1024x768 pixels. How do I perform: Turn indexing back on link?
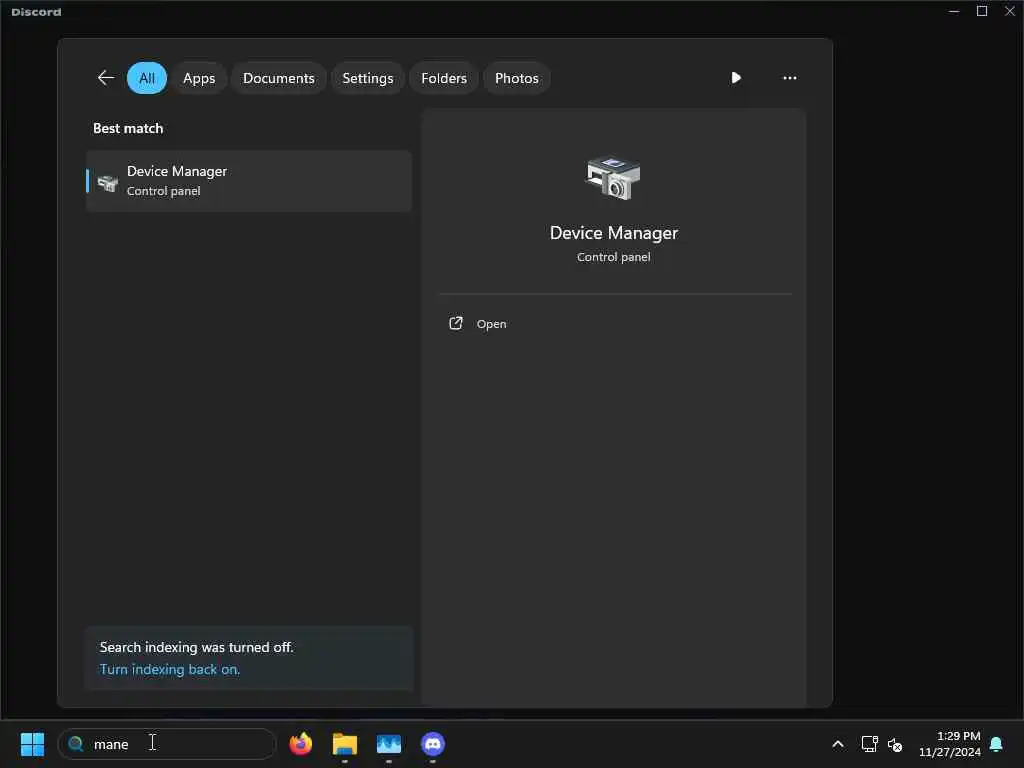pos(170,669)
